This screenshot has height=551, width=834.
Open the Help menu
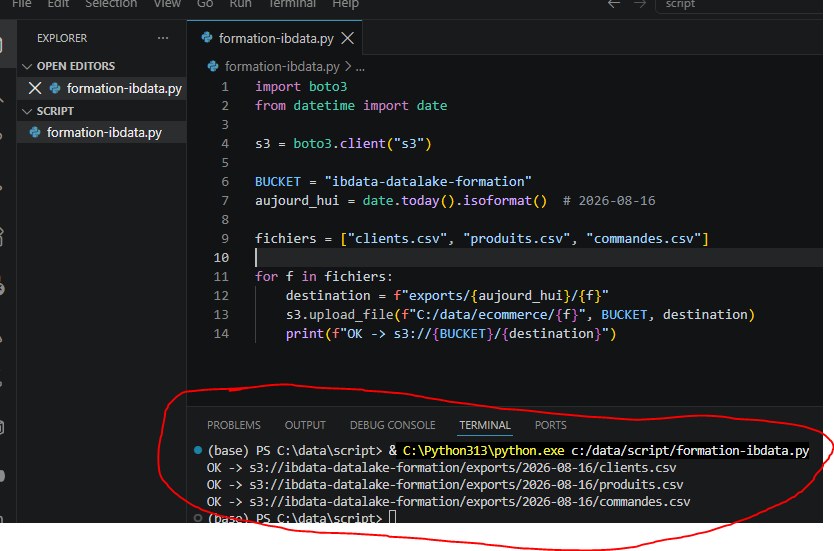(345, 4)
